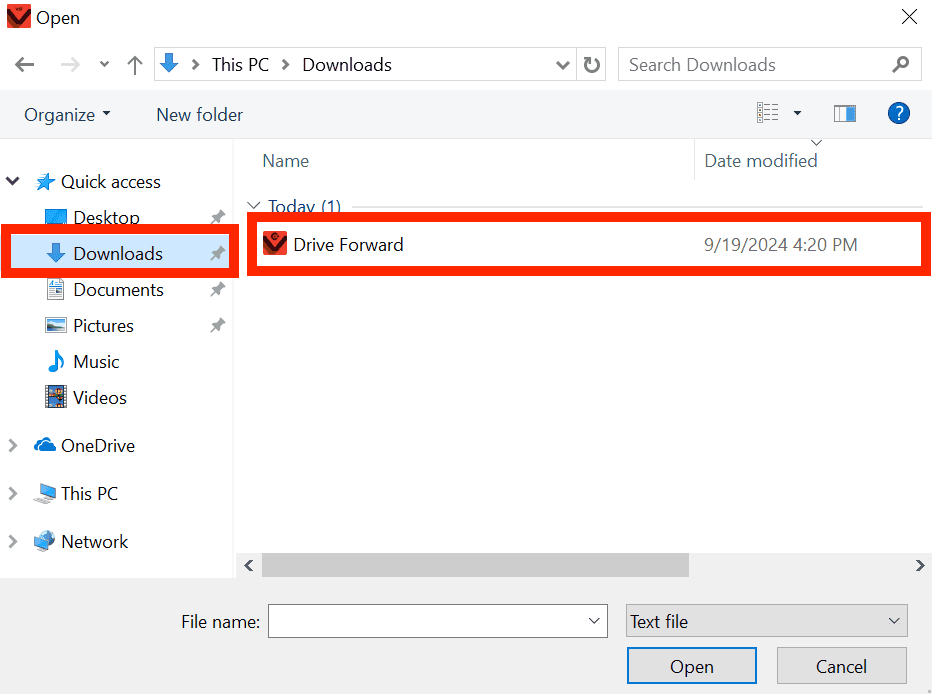Unpin Downloads from Quick access
Screen dimensions: 932x694
click(217, 253)
